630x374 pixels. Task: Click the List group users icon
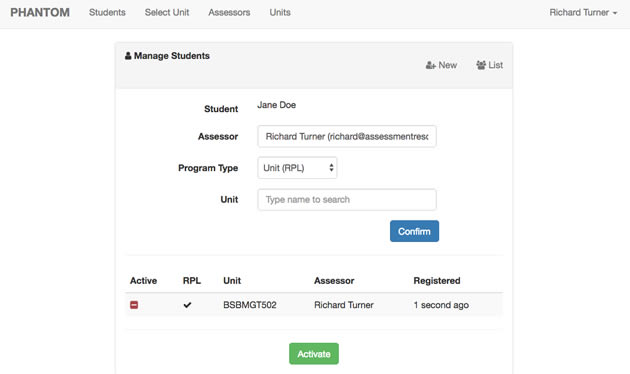[x=481, y=65]
